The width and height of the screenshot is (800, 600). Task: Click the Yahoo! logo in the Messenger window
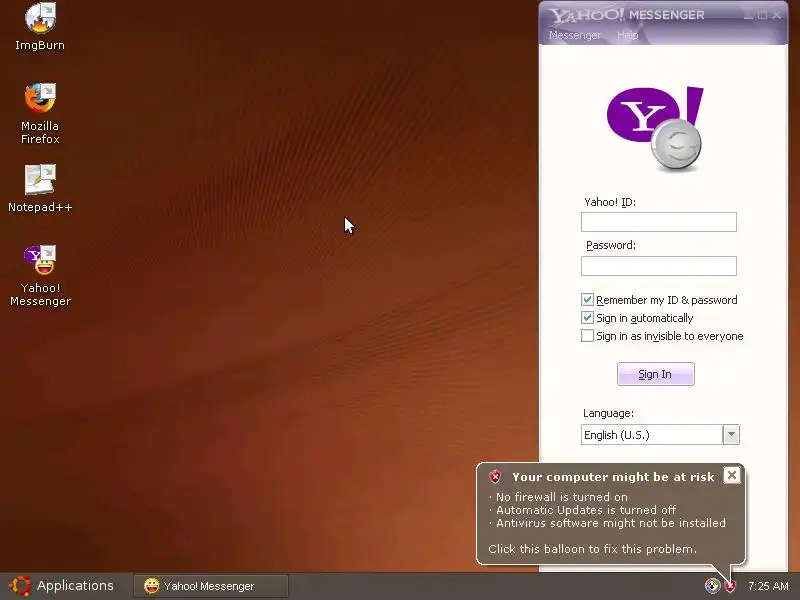point(655,128)
